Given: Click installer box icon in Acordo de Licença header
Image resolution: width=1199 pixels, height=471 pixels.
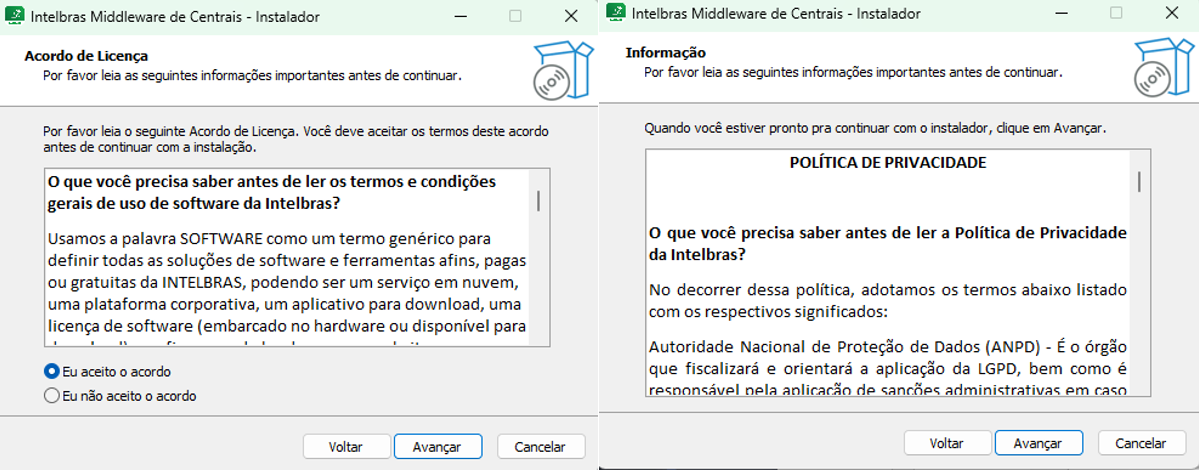Looking at the screenshot, I should point(555,71).
